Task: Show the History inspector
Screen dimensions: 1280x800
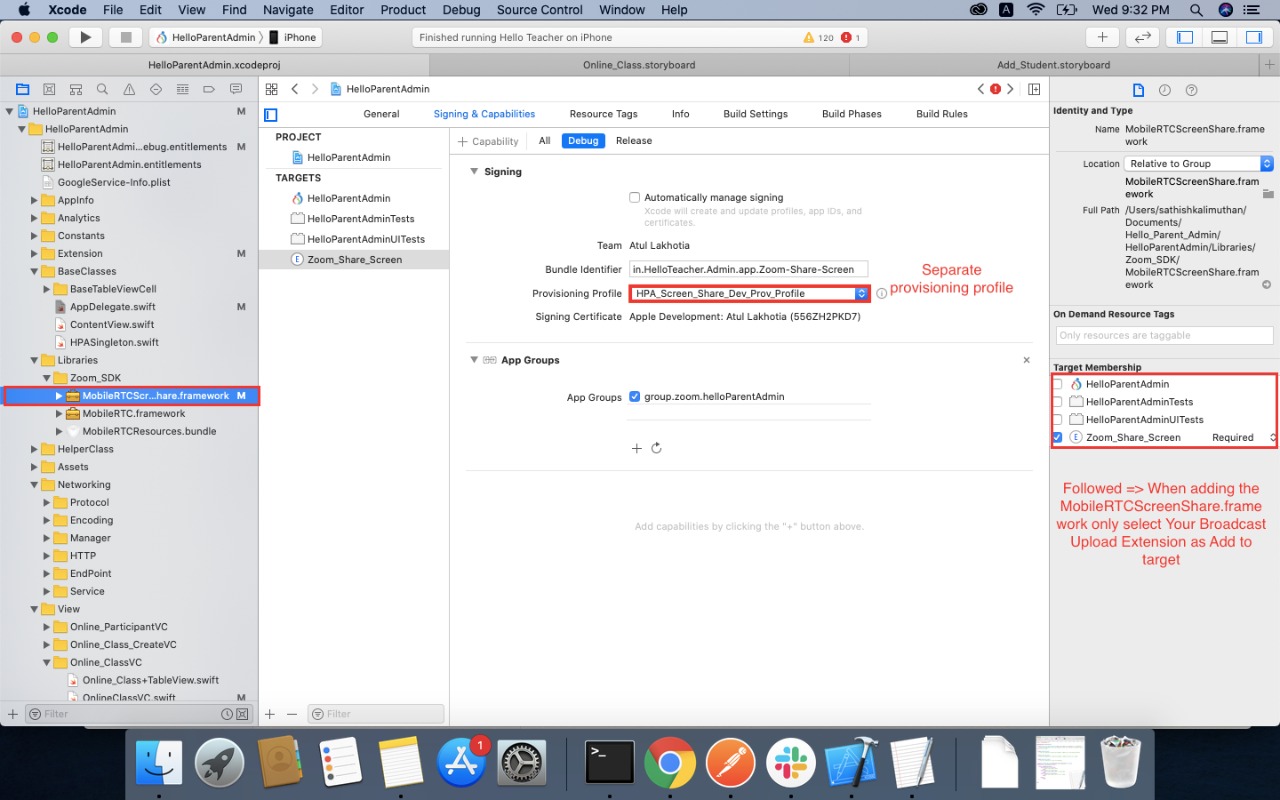Action: [x=1165, y=90]
